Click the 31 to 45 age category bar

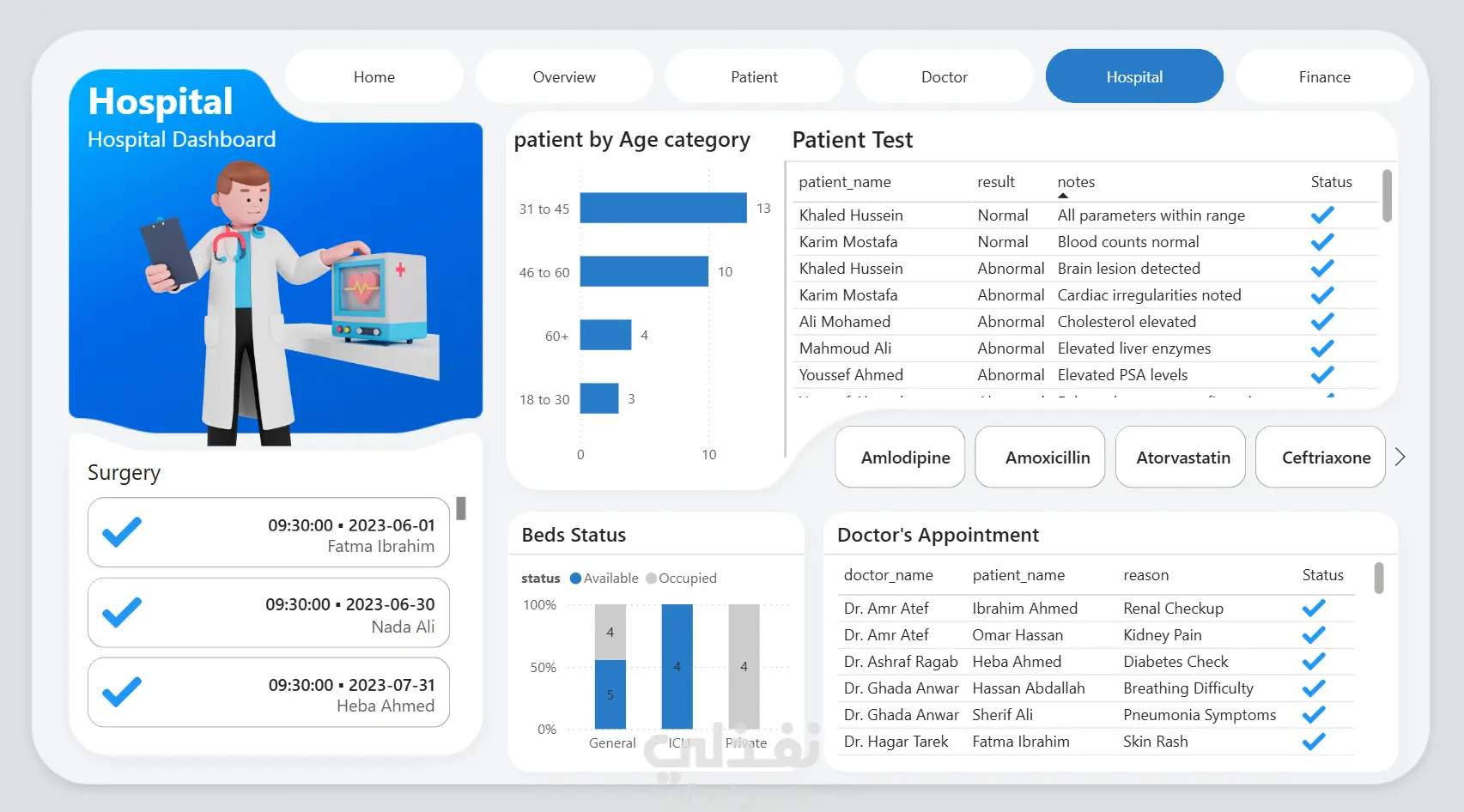(x=663, y=209)
